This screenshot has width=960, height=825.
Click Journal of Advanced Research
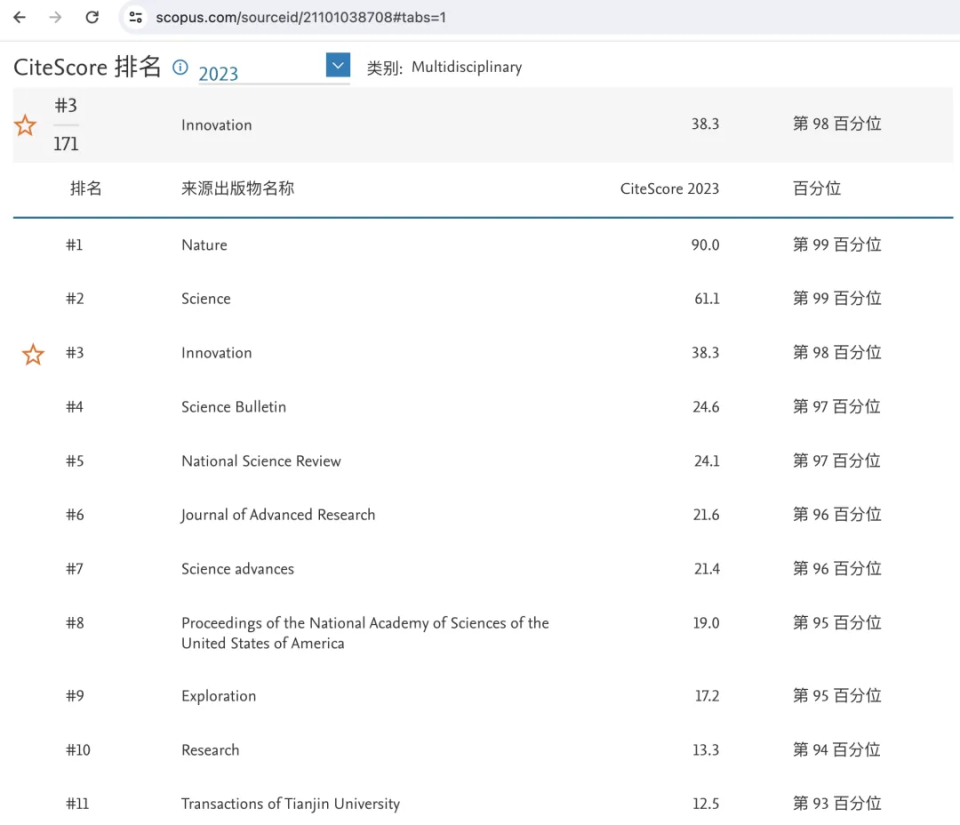coord(278,515)
